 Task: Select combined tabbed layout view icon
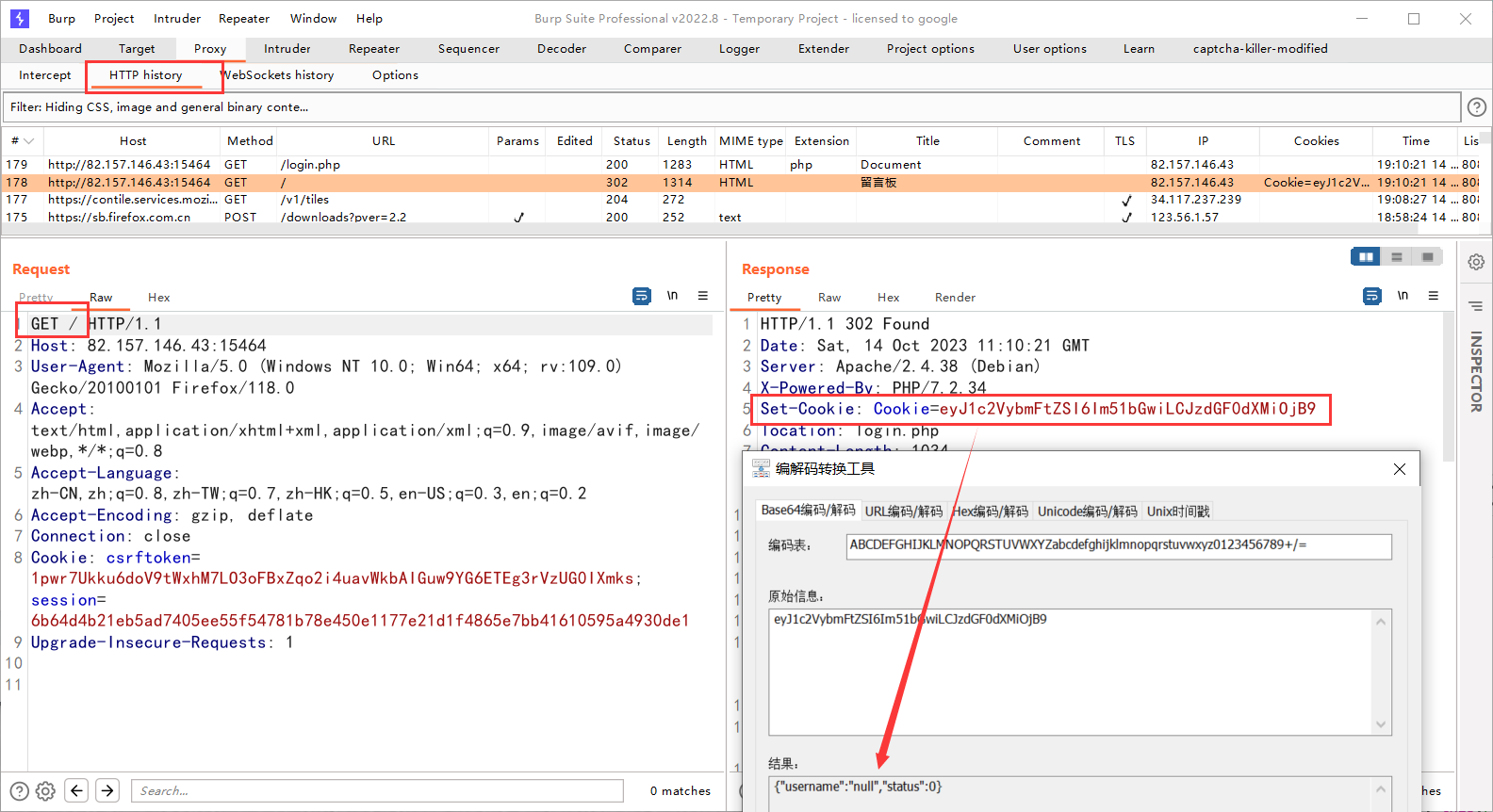pyautogui.click(x=1428, y=256)
